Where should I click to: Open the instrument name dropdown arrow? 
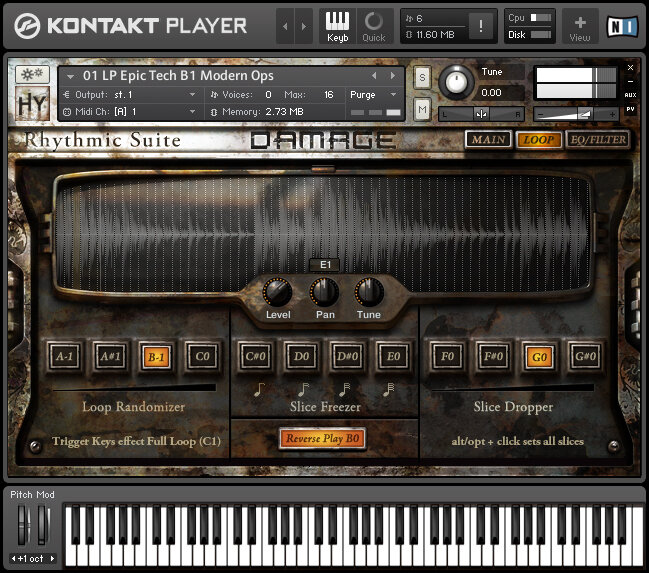point(71,76)
